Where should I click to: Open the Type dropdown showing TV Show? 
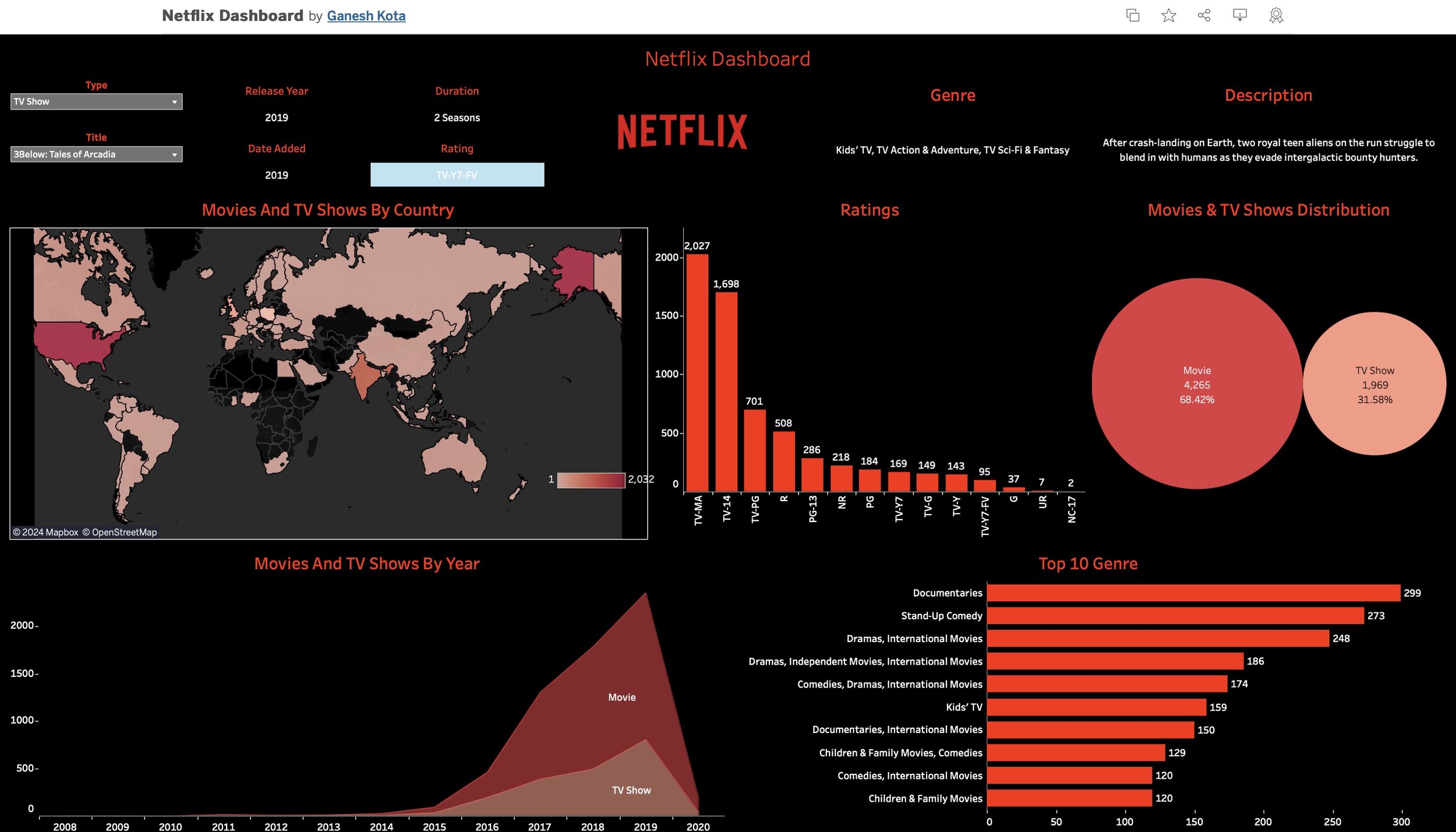(96, 101)
